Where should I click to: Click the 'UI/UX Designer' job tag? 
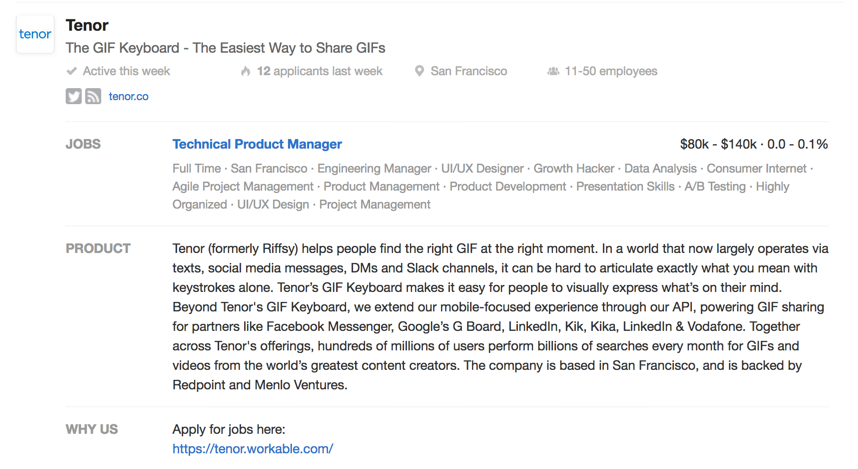pyautogui.click(x=483, y=169)
